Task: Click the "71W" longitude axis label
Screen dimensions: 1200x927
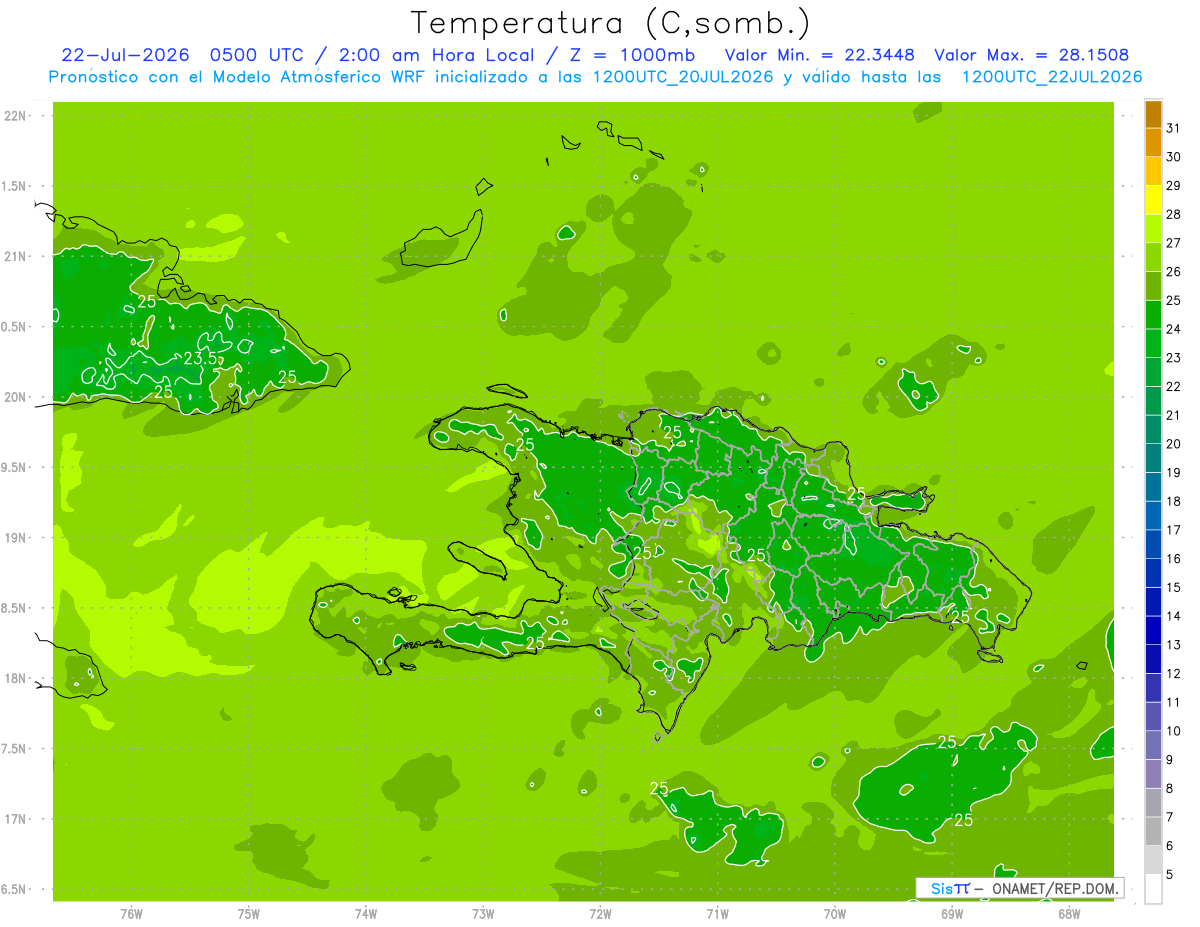Action: coord(717,913)
